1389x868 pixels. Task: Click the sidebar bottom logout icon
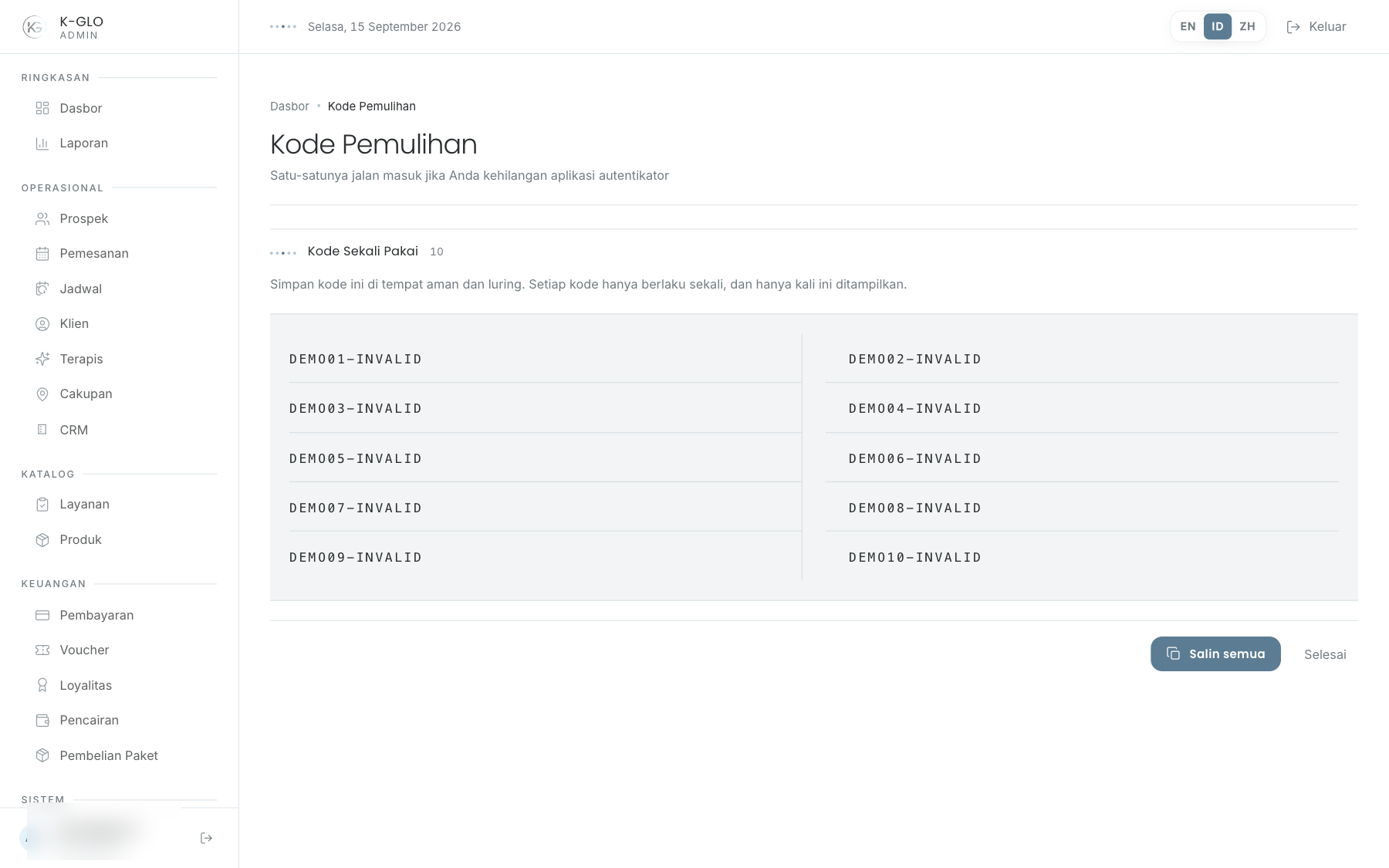coord(206,838)
